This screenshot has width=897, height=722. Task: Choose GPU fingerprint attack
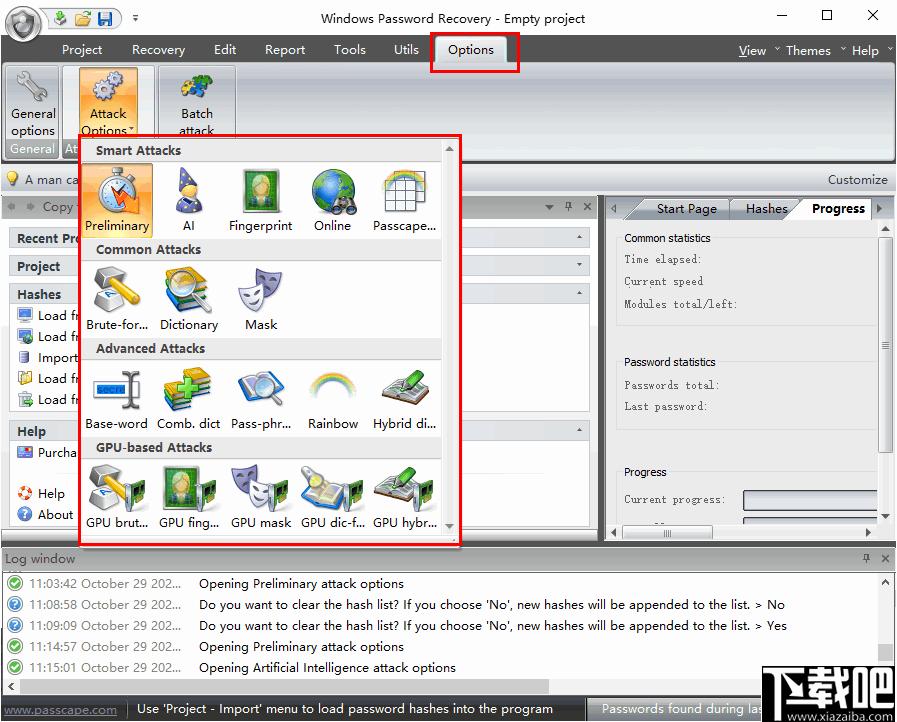pos(189,497)
